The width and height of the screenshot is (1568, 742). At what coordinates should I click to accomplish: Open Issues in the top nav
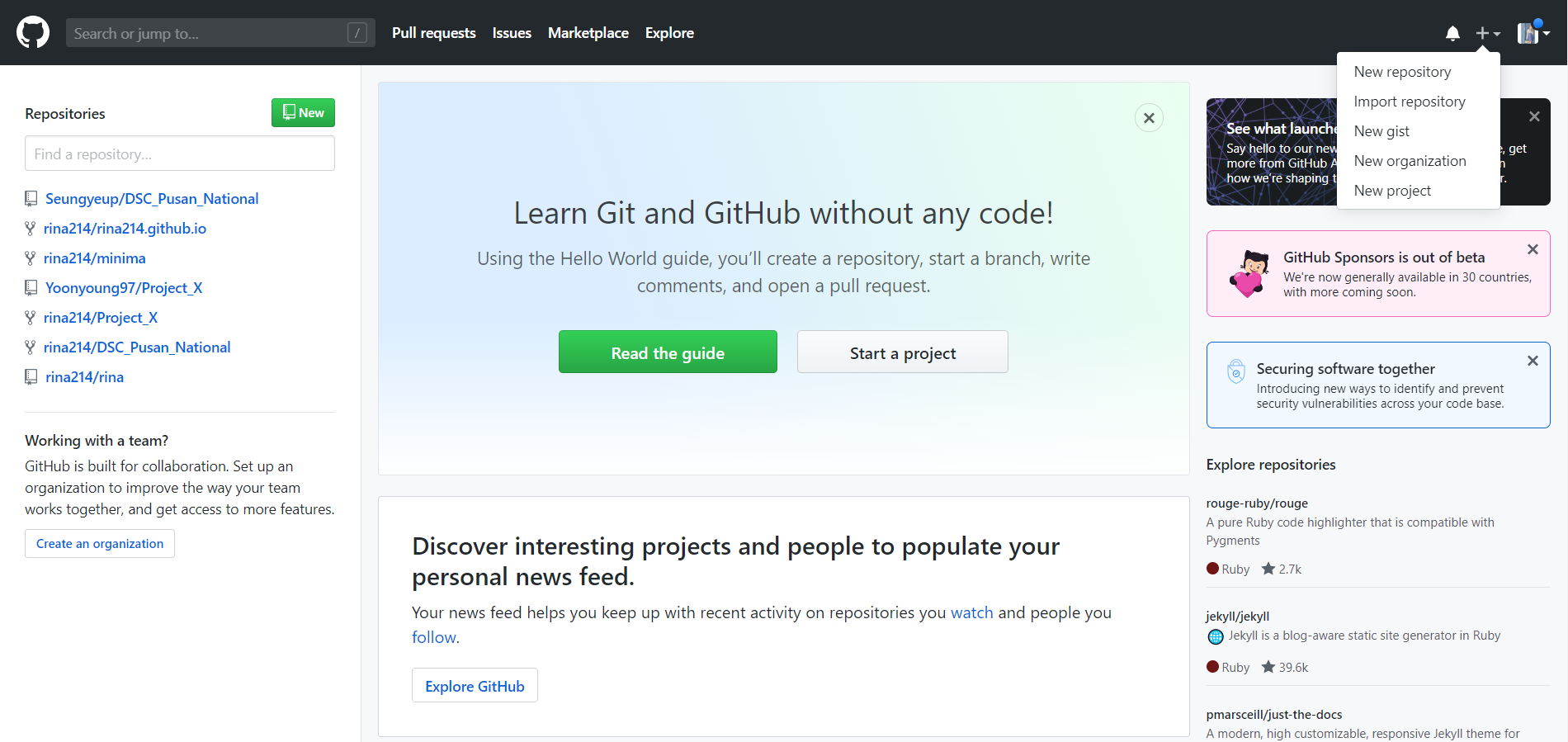coord(512,33)
